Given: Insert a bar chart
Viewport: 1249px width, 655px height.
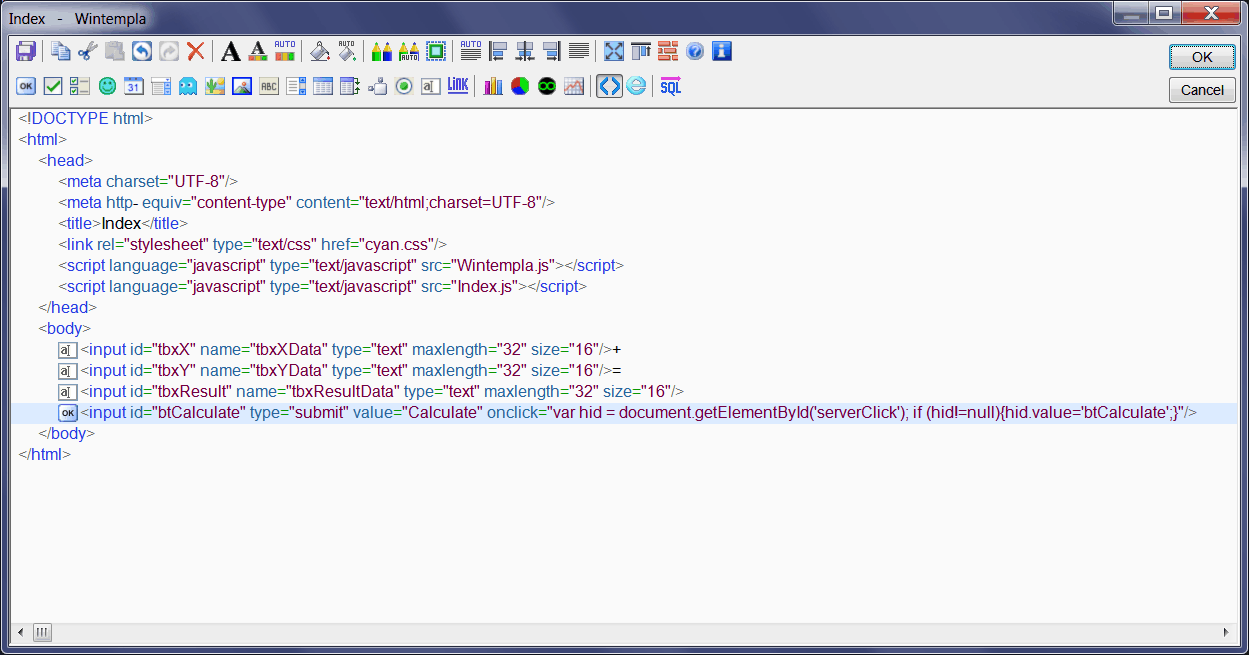Looking at the screenshot, I should [x=493, y=86].
